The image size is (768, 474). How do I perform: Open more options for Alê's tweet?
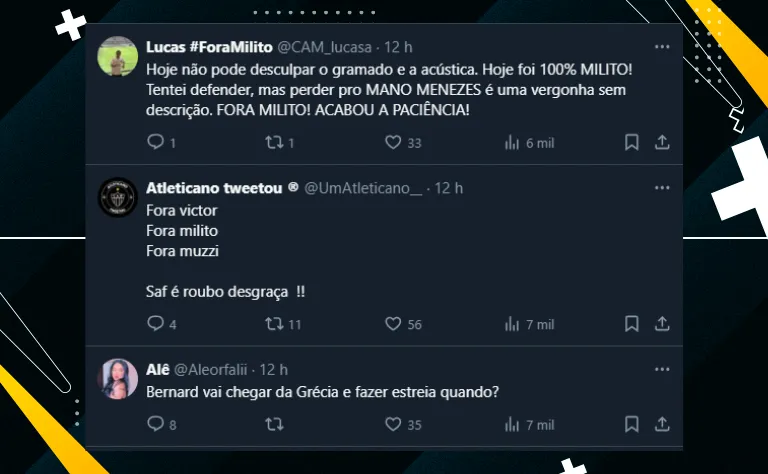point(661,369)
